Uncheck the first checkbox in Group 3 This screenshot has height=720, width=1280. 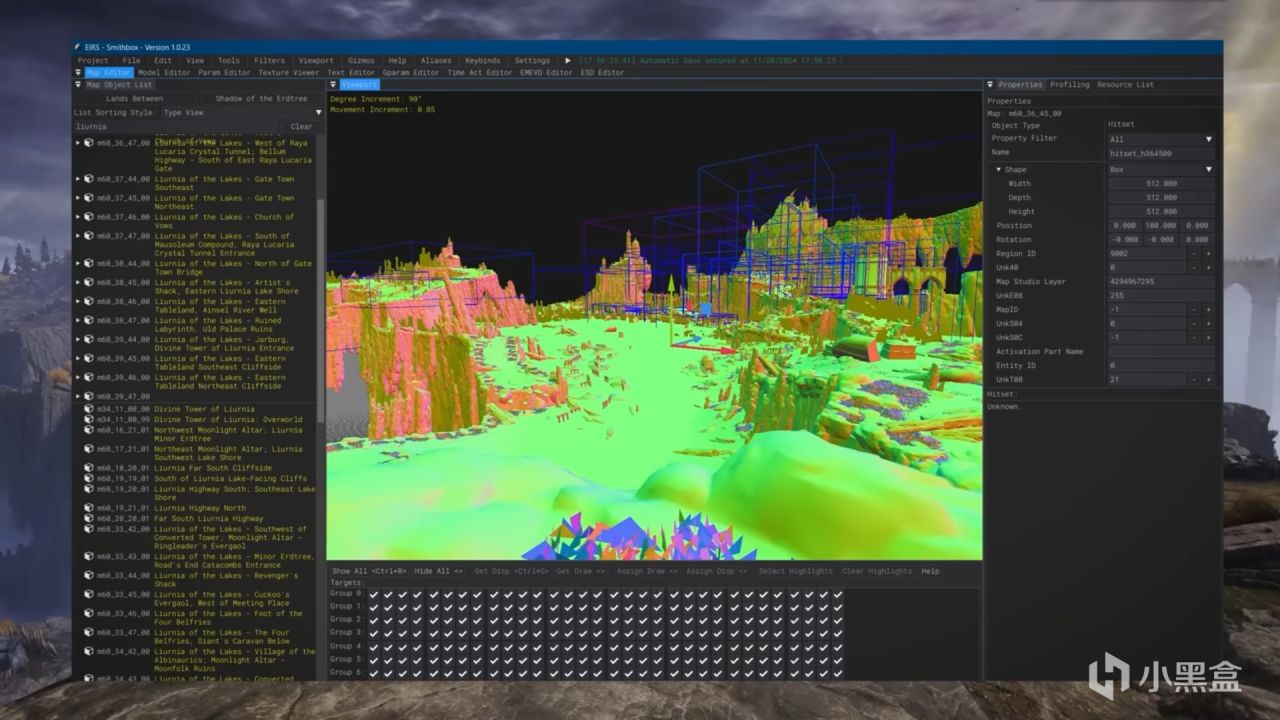click(x=374, y=633)
